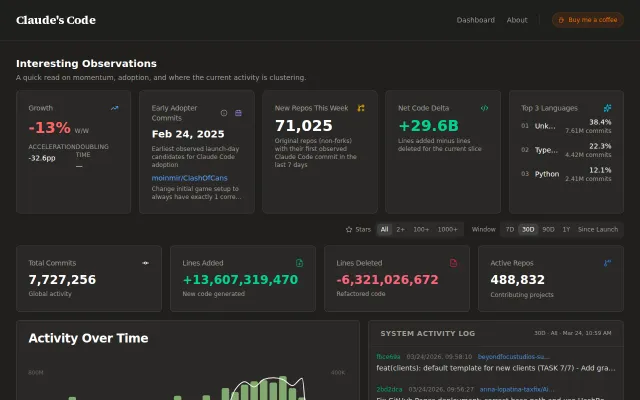640x400 pixels.
Task: Click the Growth trend arrow icon
Action: point(115,108)
